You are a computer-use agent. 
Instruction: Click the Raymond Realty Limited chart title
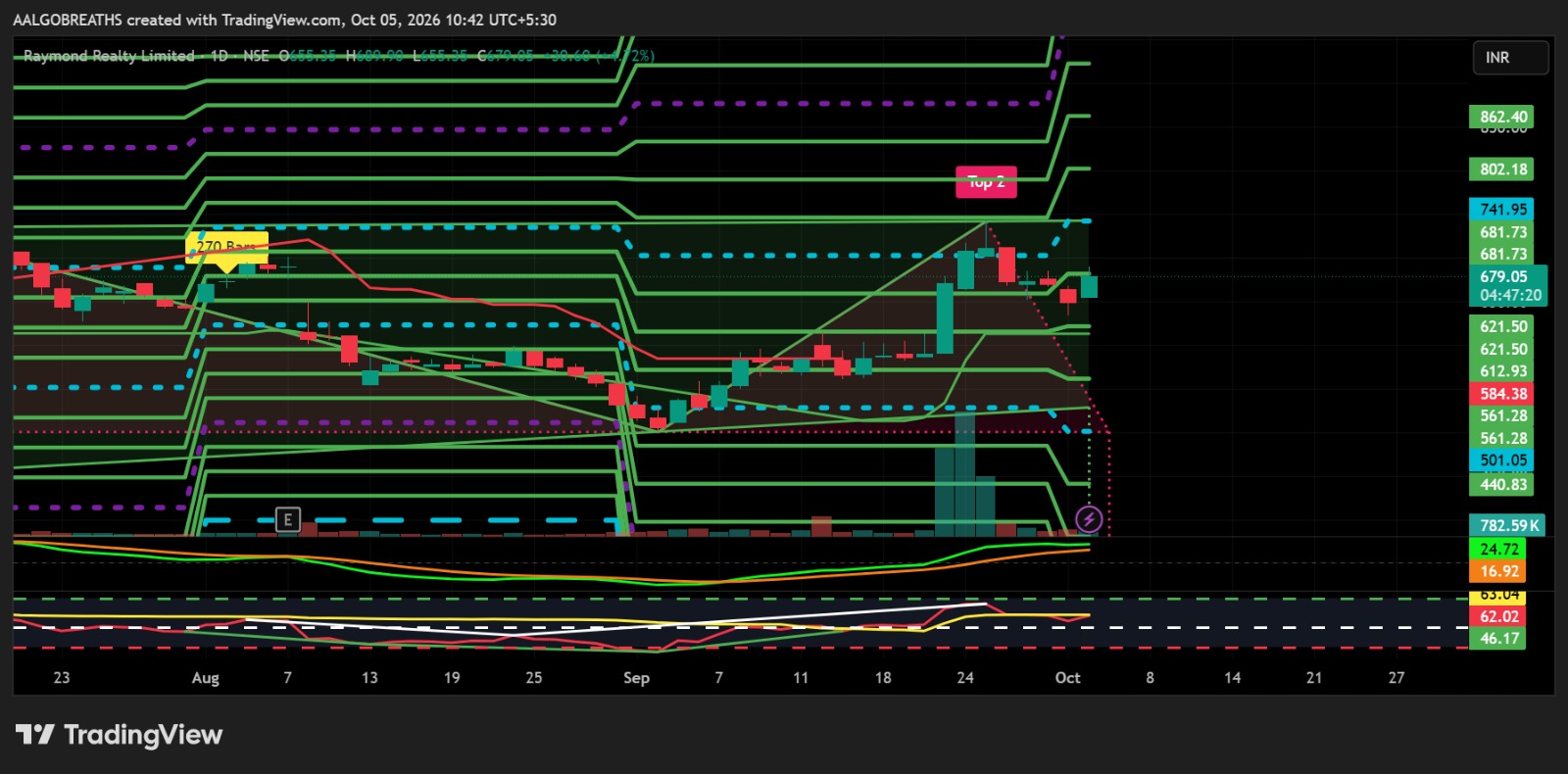(x=109, y=56)
